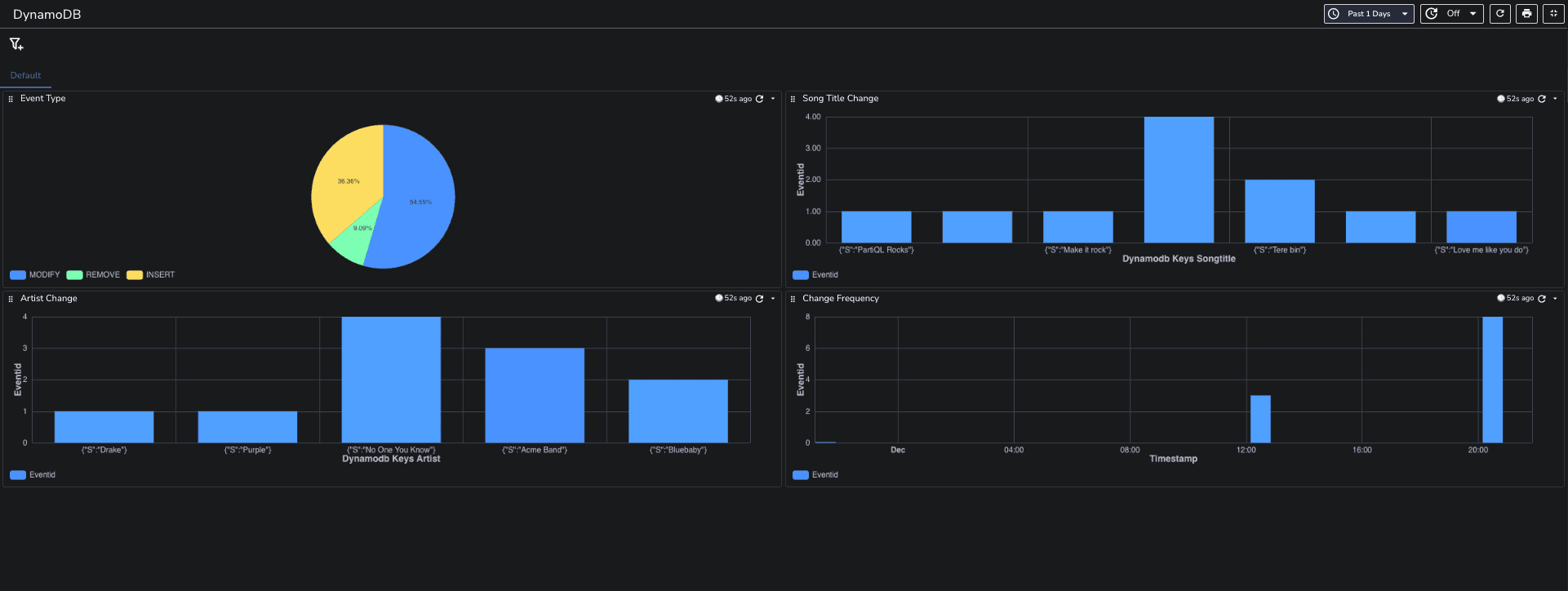Toggle INSERT series in pie legend
The width and height of the screenshot is (1568, 591).
pyautogui.click(x=151, y=275)
